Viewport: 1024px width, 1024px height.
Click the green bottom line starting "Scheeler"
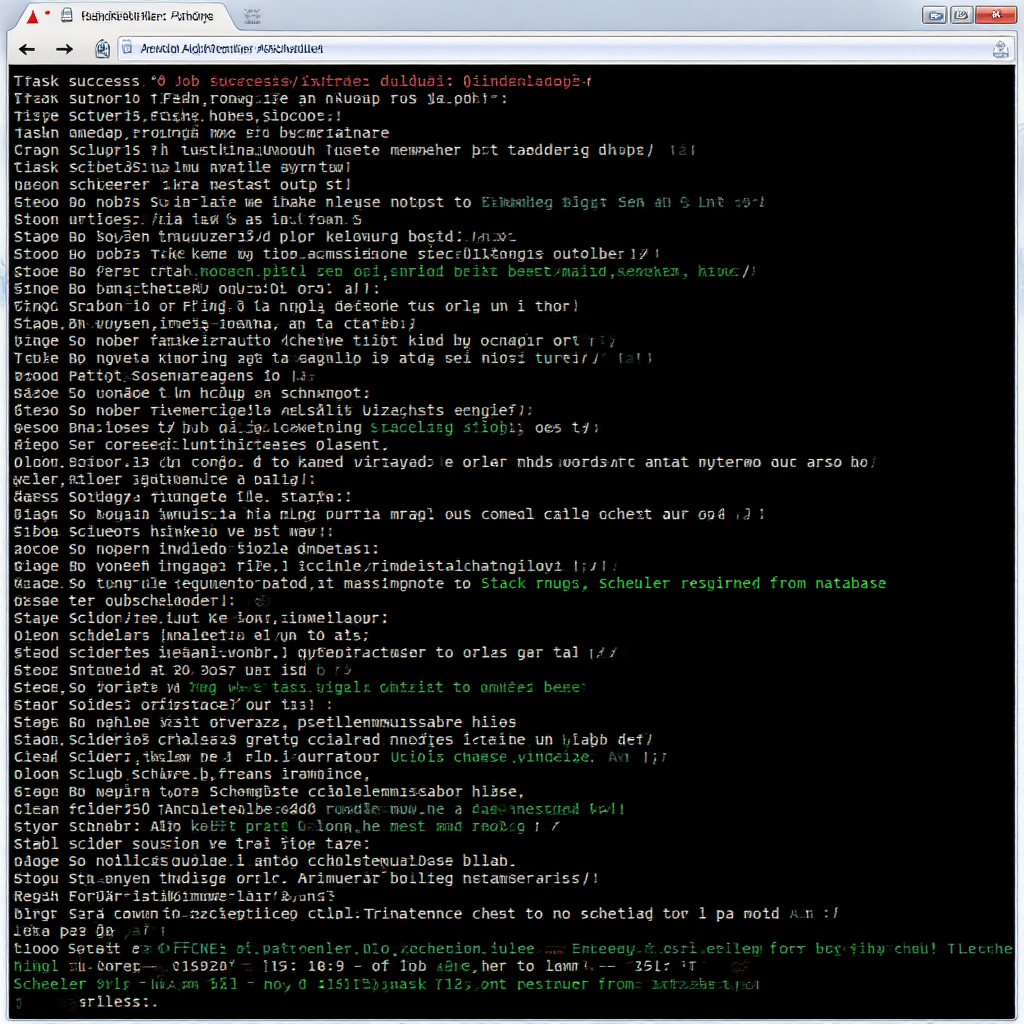[386, 984]
